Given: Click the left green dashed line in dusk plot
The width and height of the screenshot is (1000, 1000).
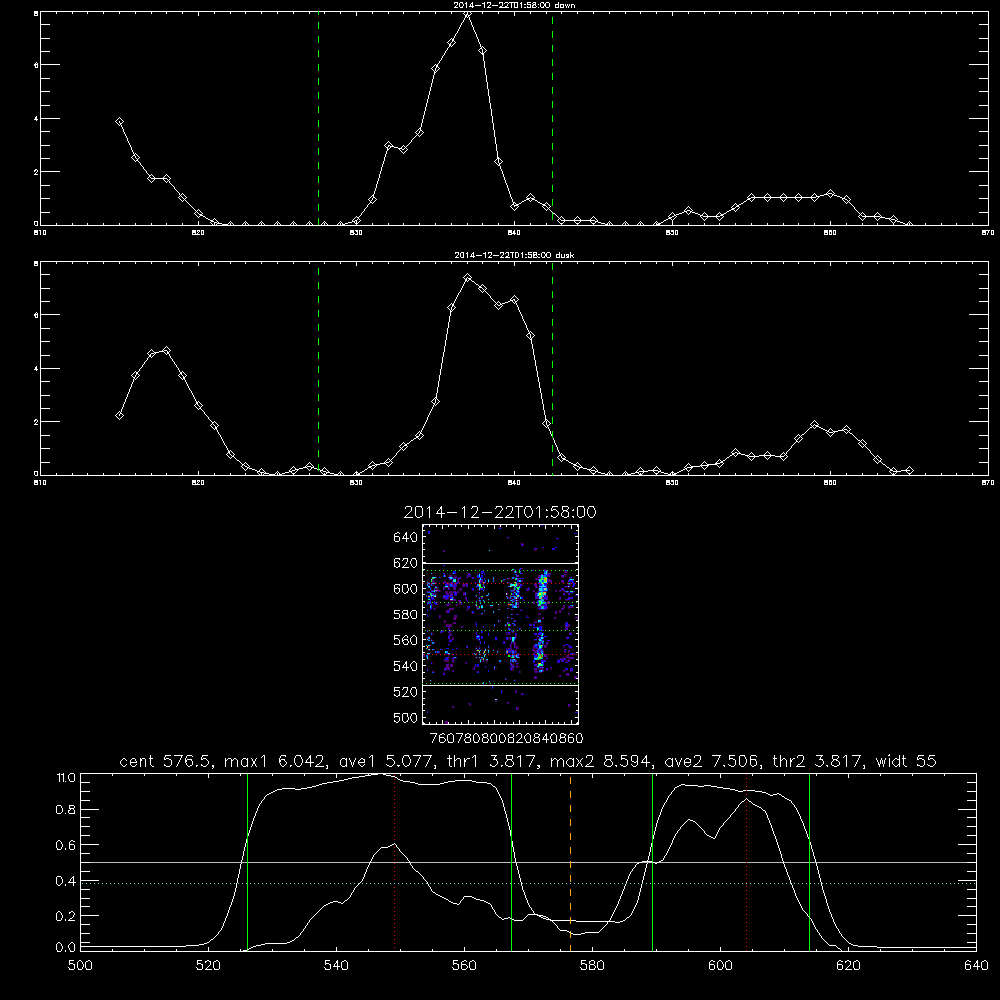Looking at the screenshot, I should [318, 369].
